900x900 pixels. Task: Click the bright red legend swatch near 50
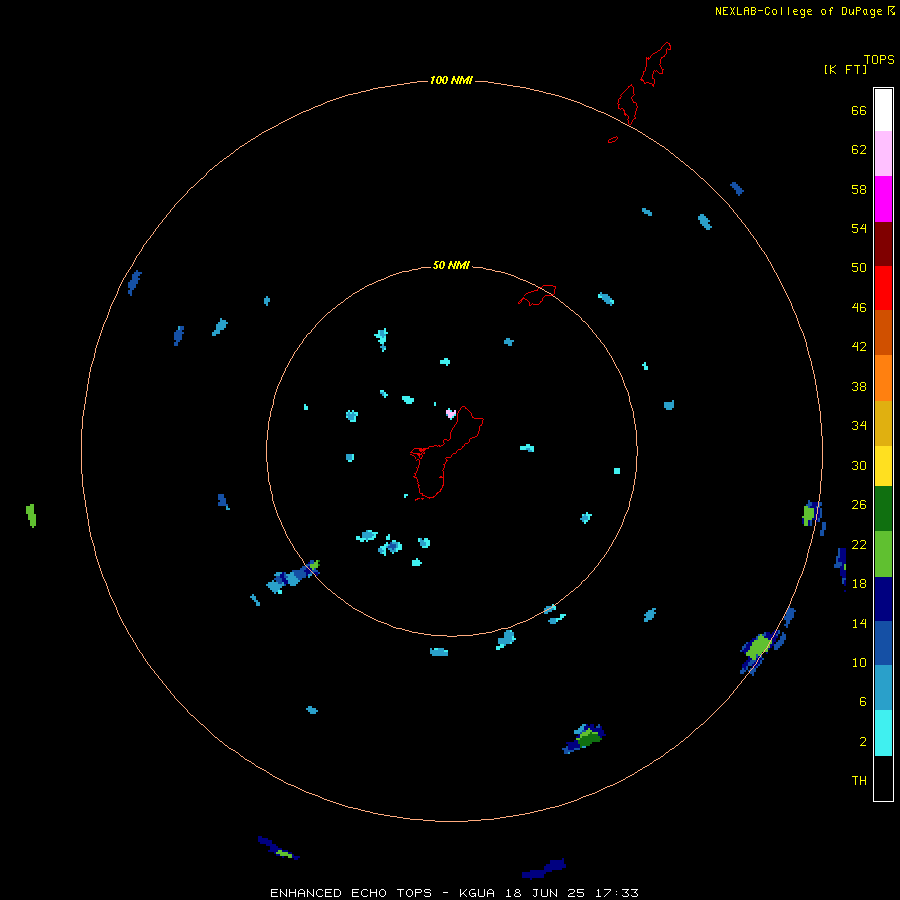tap(883, 288)
